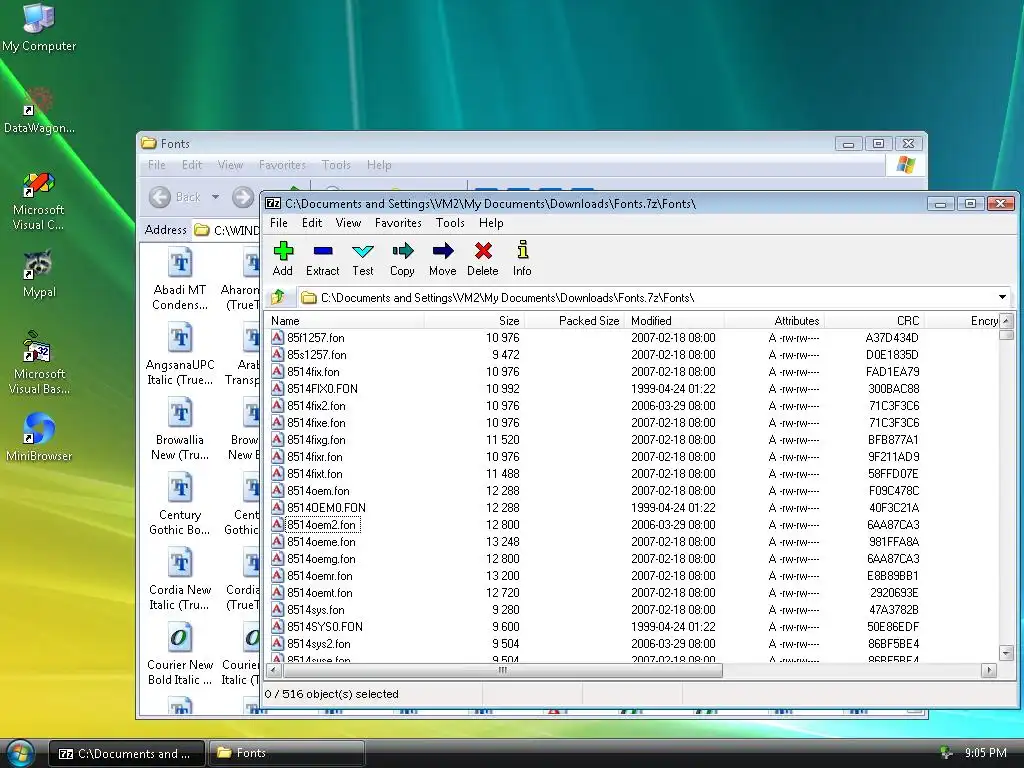Select file 8514SYS0.FON
This screenshot has width=1024, height=768.
click(x=325, y=626)
